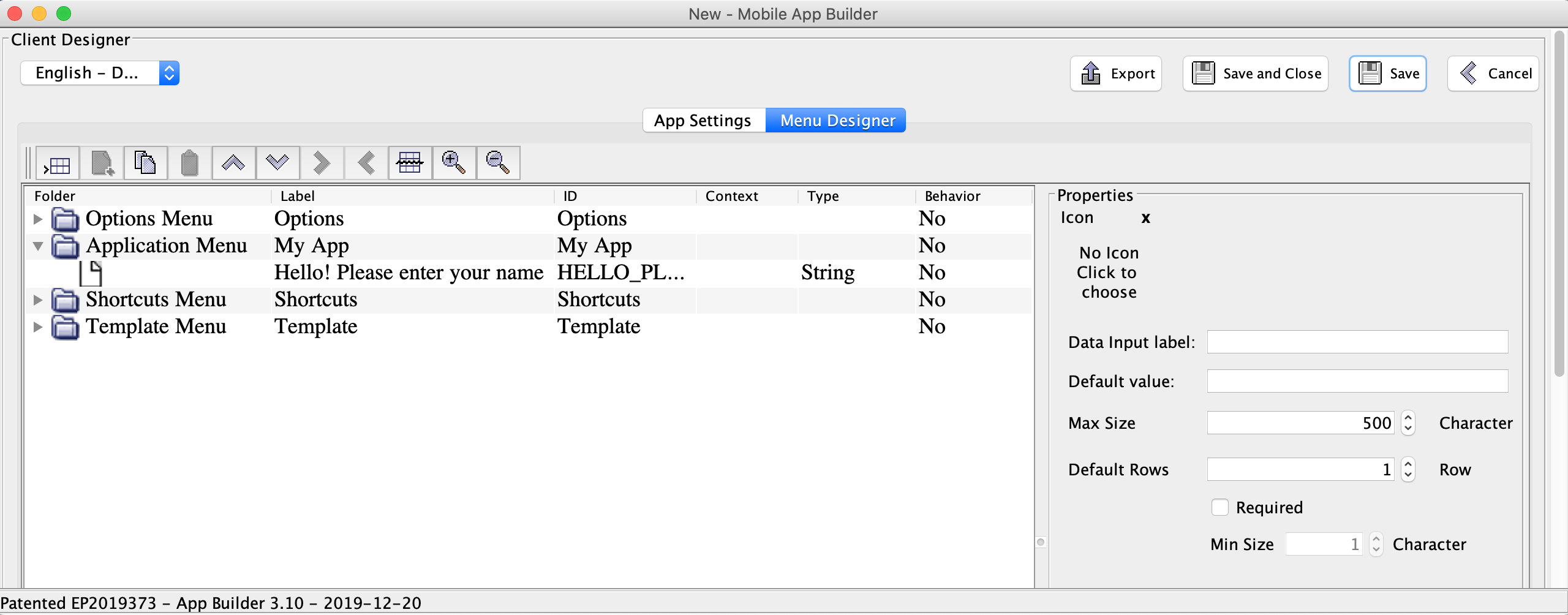
Task: Click the insert table row toolbar icon
Action: 58,164
